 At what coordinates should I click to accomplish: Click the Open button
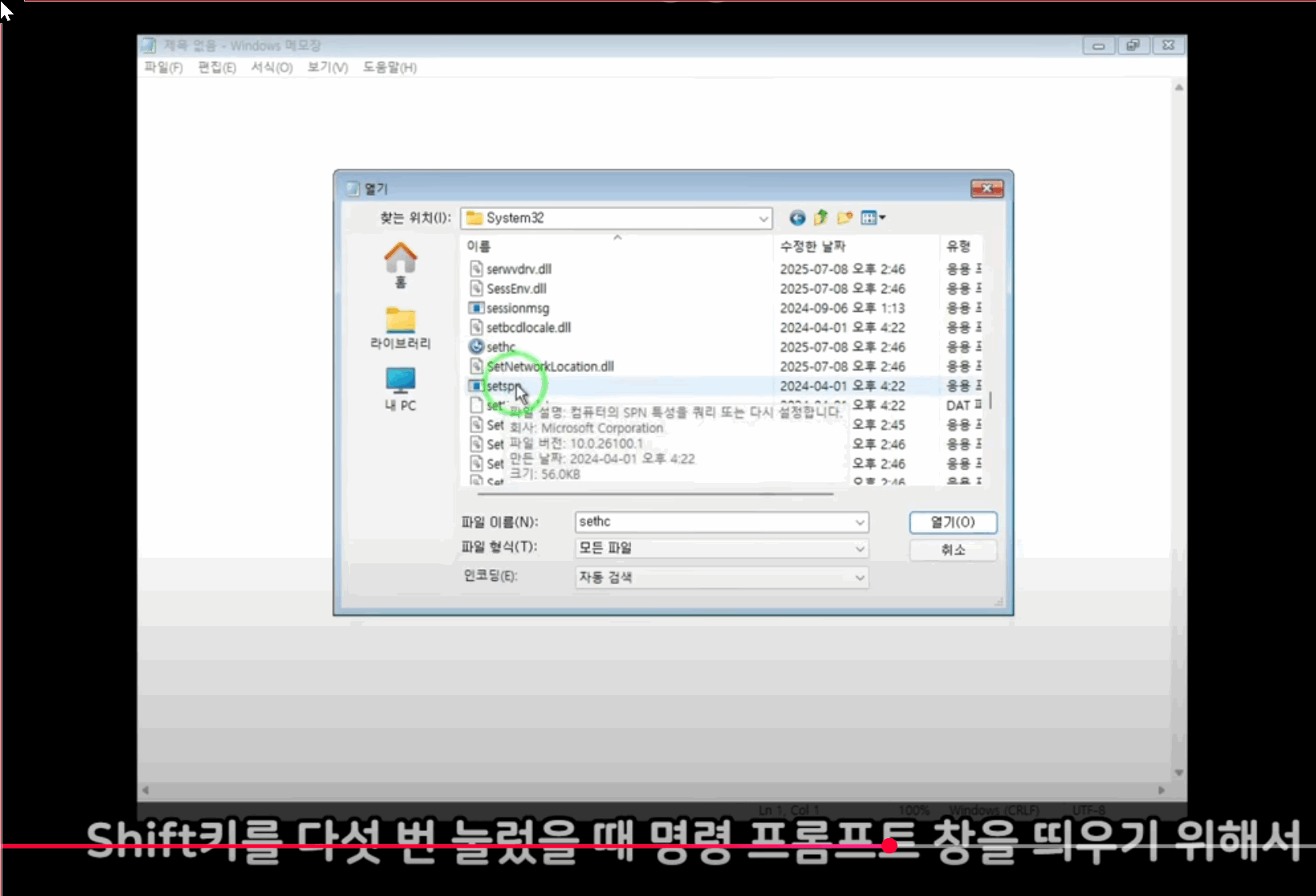point(953,522)
